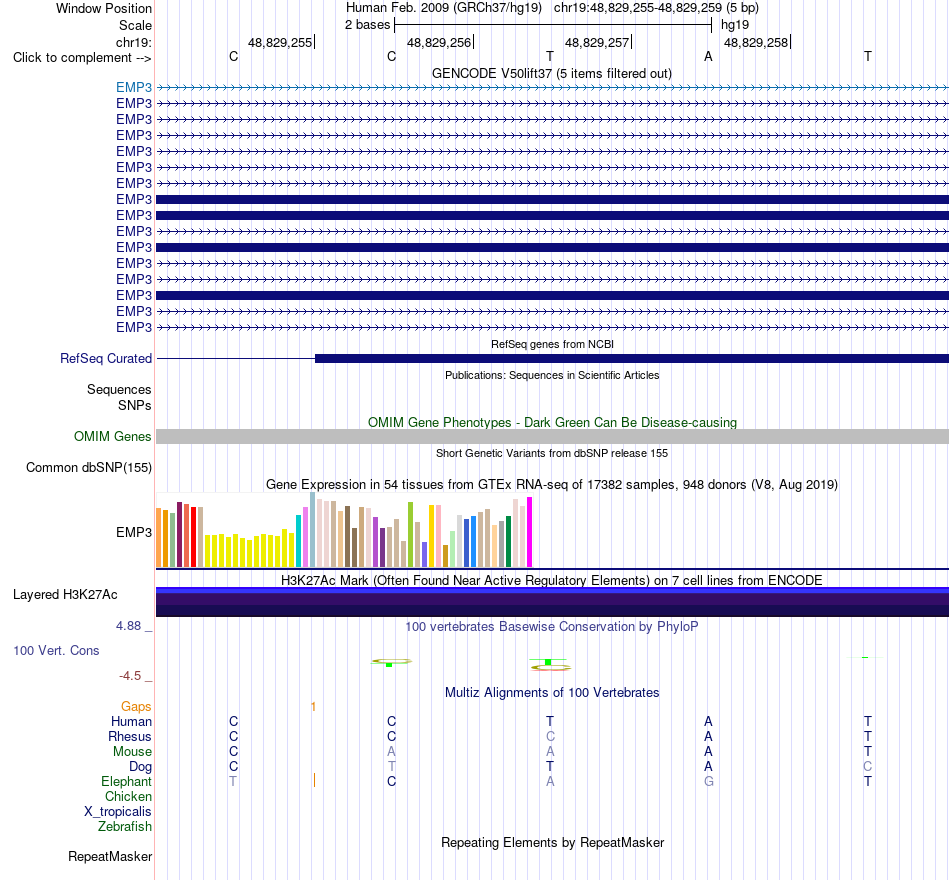Click the 'chr19:' ruler label

[133, 42]
